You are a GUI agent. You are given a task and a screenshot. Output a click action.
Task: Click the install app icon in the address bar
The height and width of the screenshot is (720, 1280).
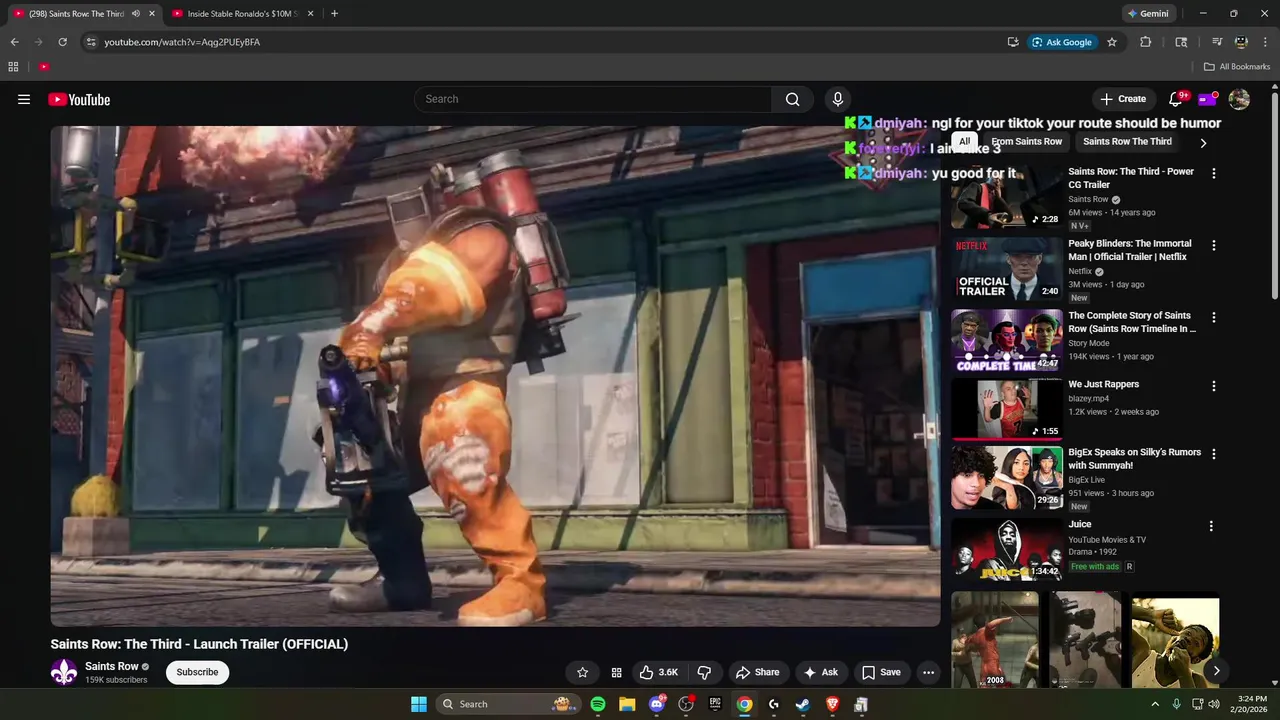click(x=1013, y=42)
